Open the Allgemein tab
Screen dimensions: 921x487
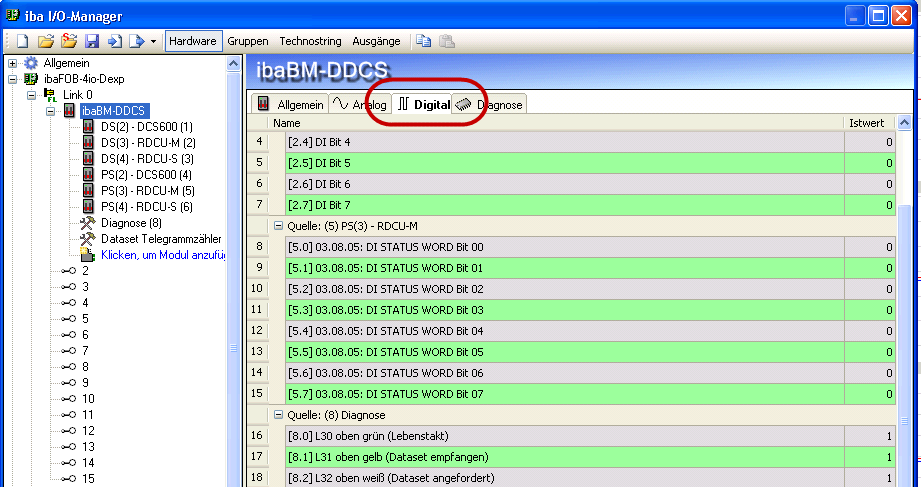(x=290, y=105)
